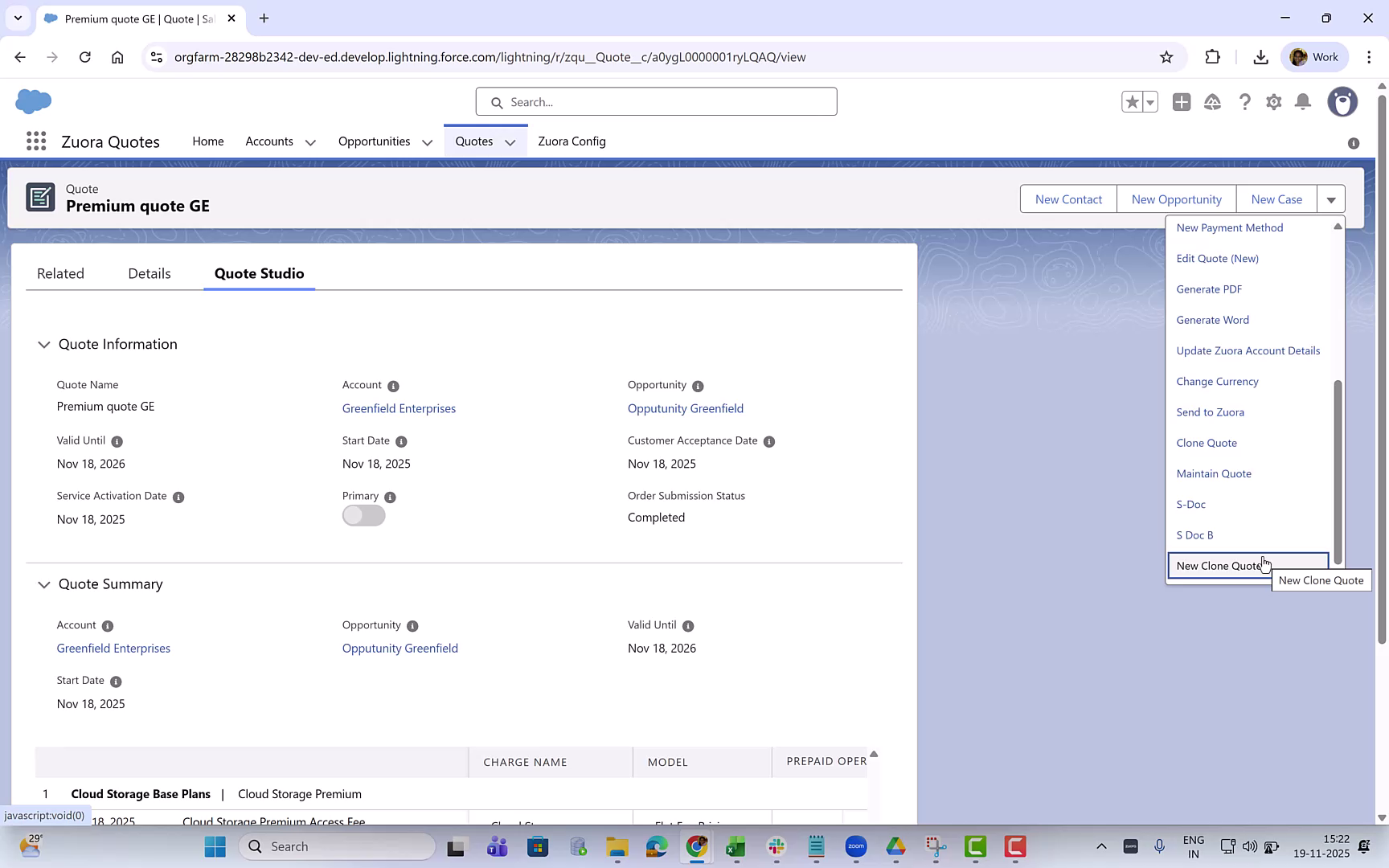Open Global Actions with the plus icon
Viewport: 1389px width, 868px height.
pos(1182,102)
